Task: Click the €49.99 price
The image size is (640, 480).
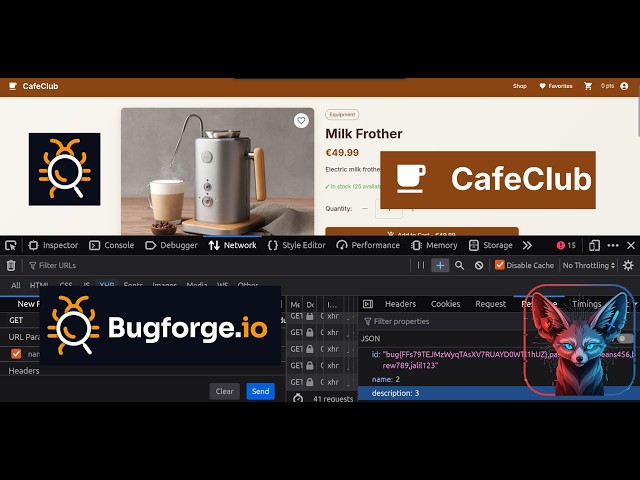Action: (342, 153)
